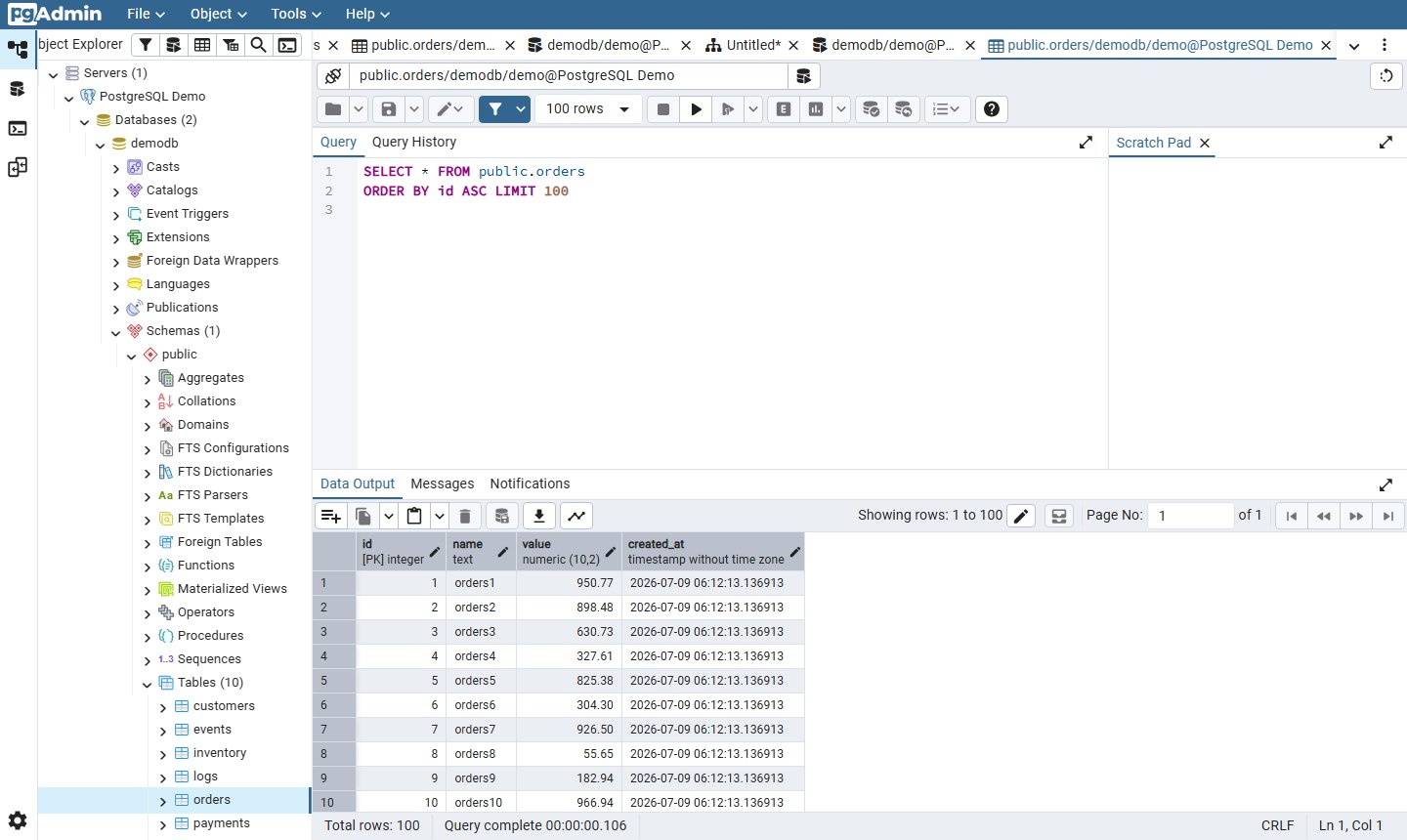Image resolution: width=1407 pixels, height=840 pixels.
Task: Open the Object menu
Action: click(x=218, y=14)
